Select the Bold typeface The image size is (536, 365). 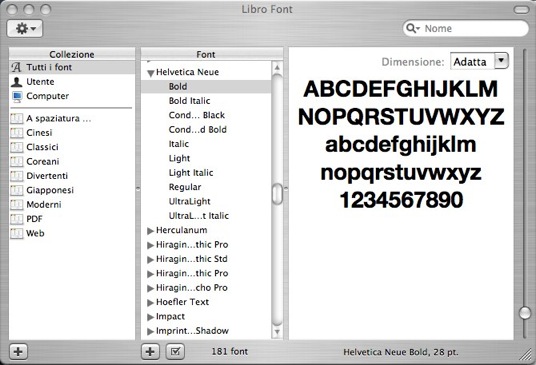coord(206,86)
